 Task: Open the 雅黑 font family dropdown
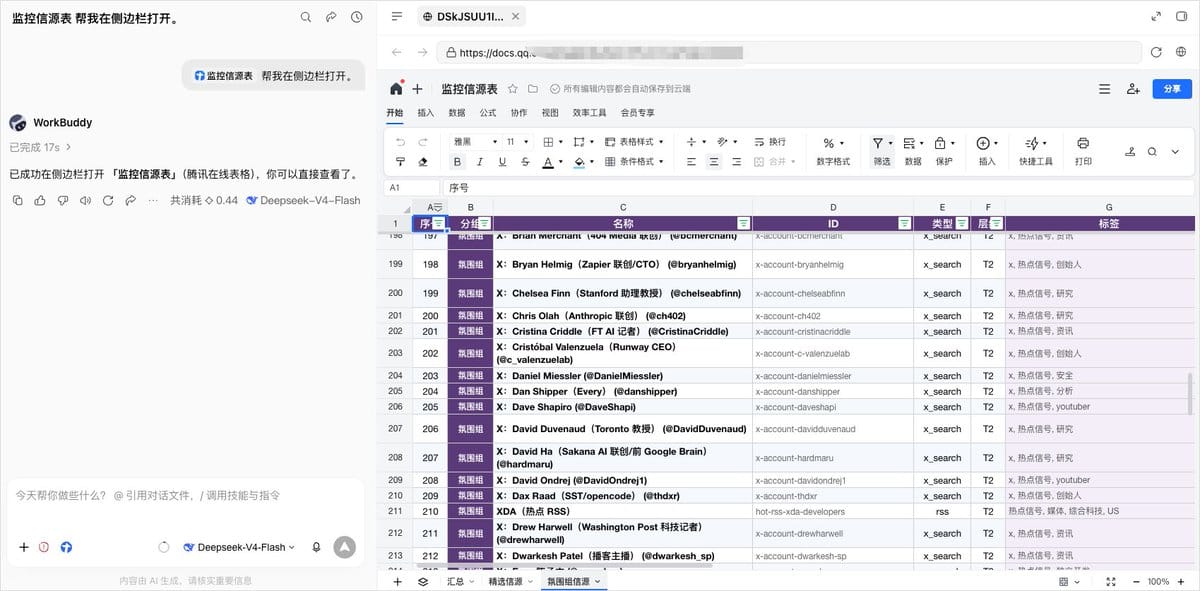[x=473, y=142]
